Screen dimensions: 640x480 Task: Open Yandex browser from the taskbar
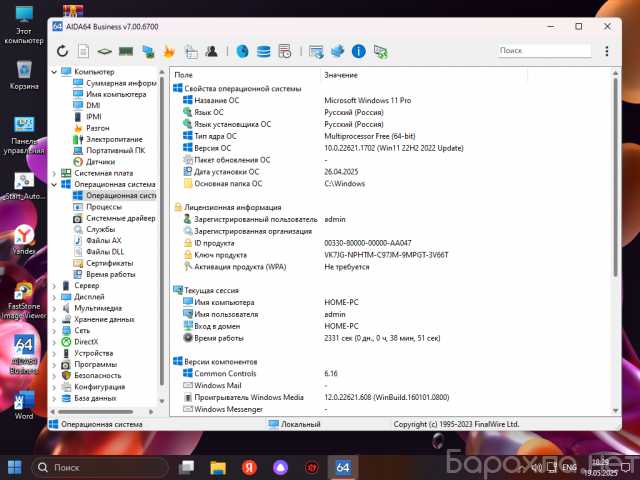pos(249,467)
